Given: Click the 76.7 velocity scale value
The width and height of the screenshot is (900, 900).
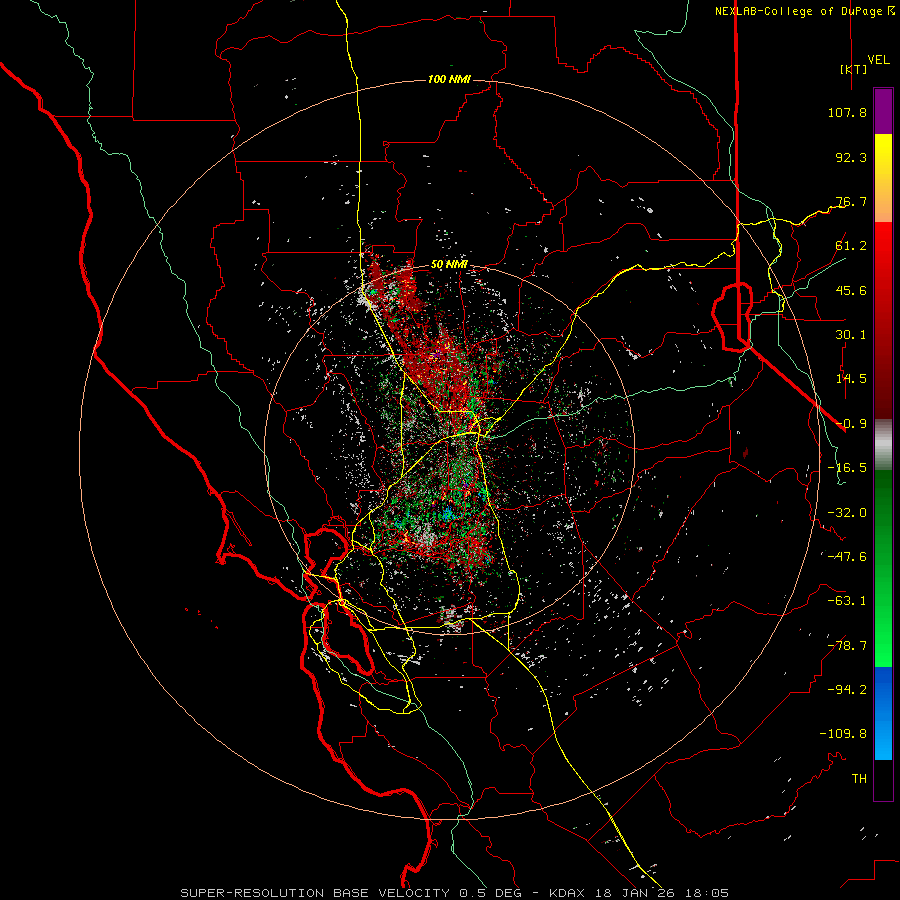Looking at the screenshot, I should click(851, 201).
